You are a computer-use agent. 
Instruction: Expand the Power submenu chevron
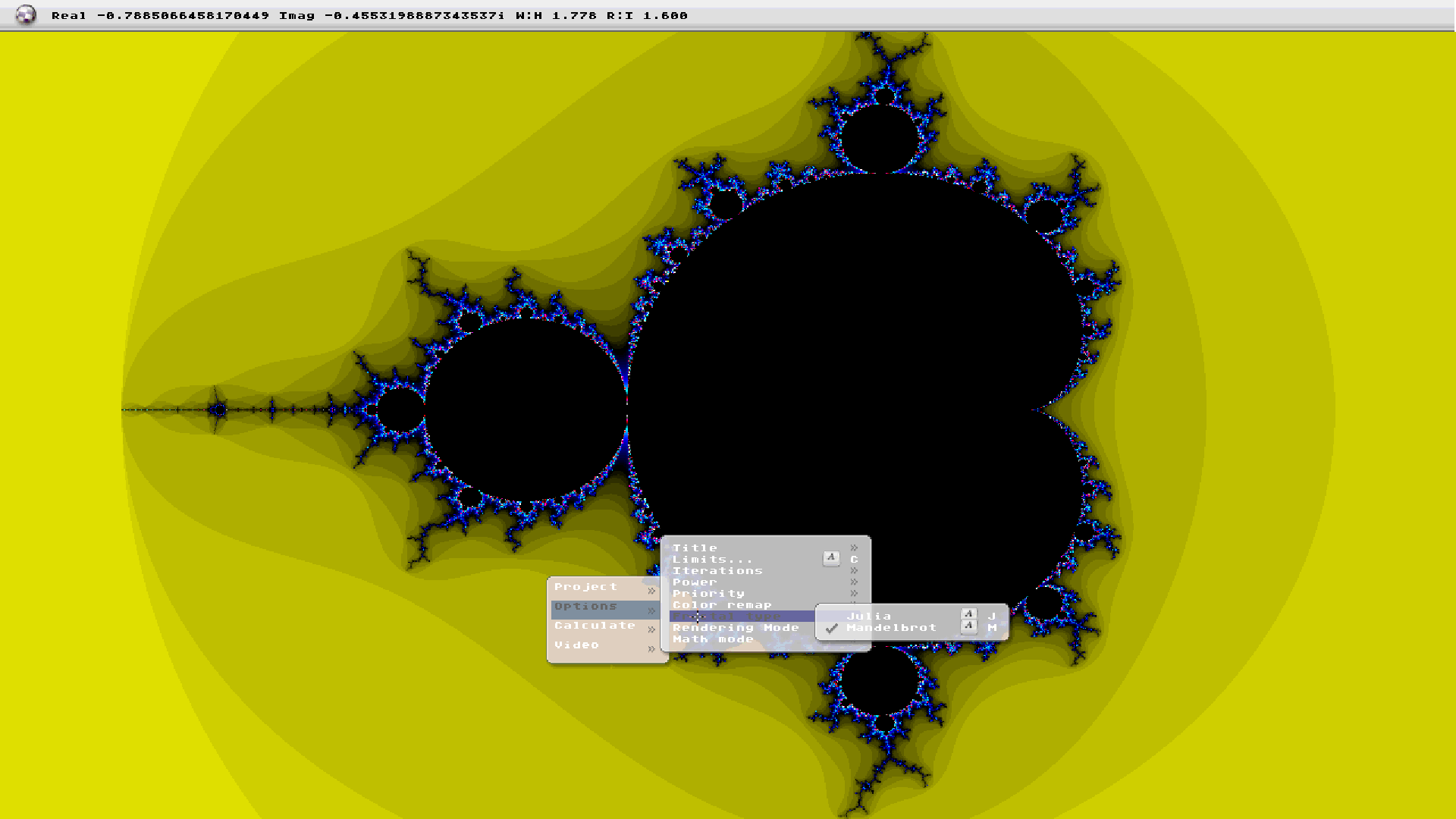(855, 582)
